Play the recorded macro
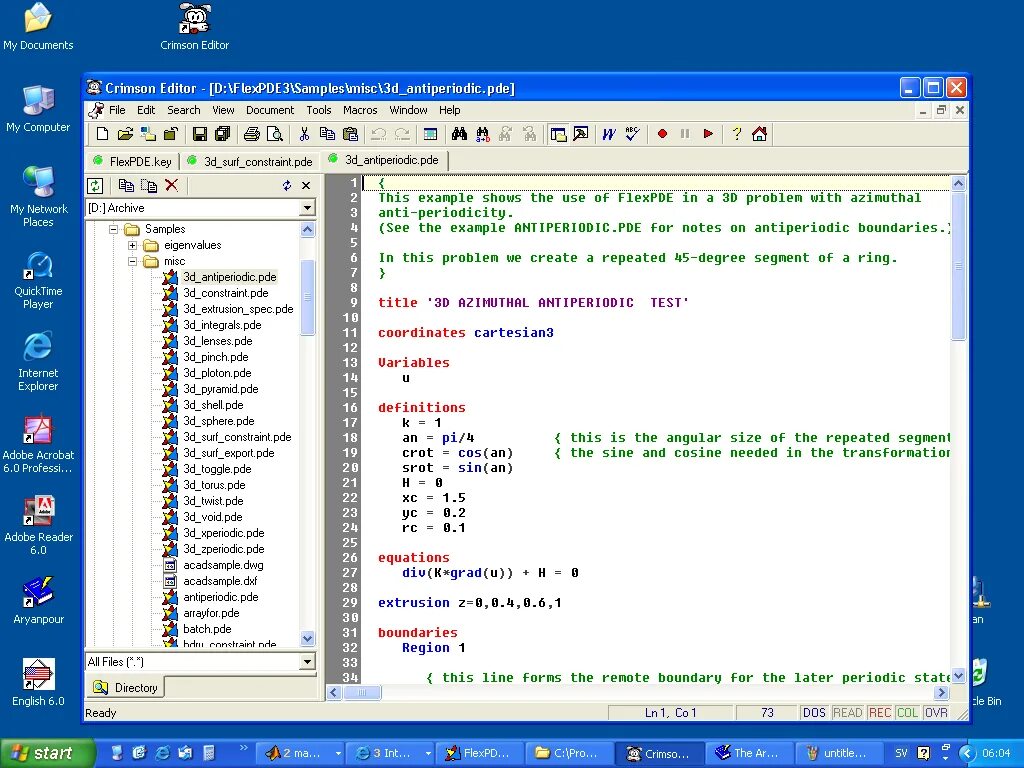Image resolution: width=1024 pixels, height=768 pixels. tap(708, 134)
